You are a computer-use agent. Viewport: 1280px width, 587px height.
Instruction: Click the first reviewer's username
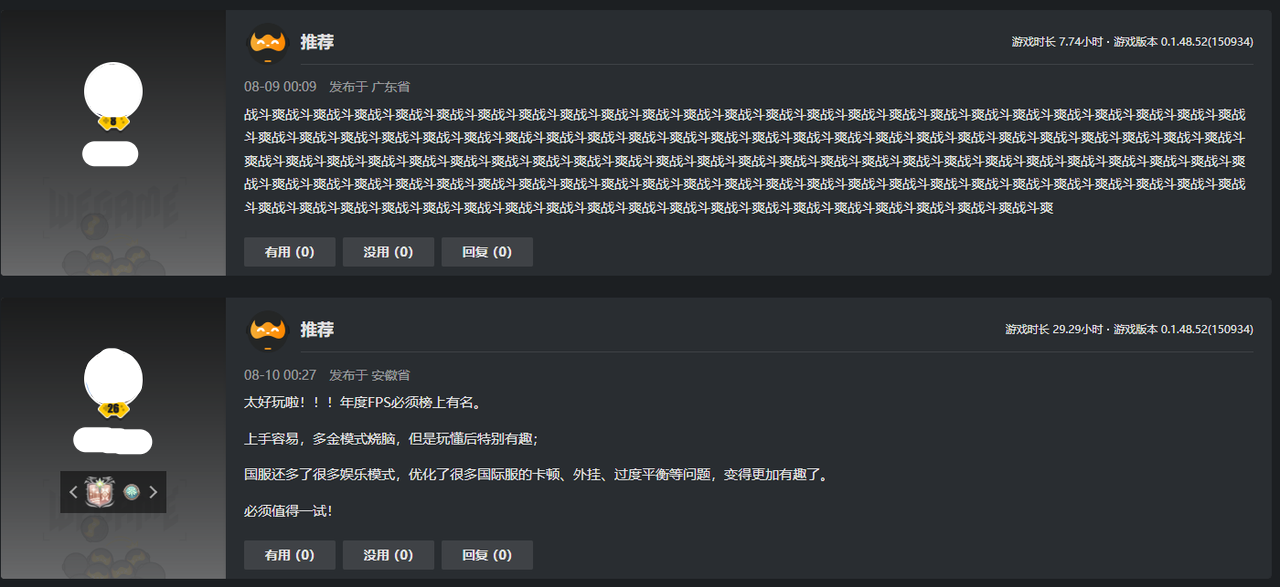(x=110, y=154)
